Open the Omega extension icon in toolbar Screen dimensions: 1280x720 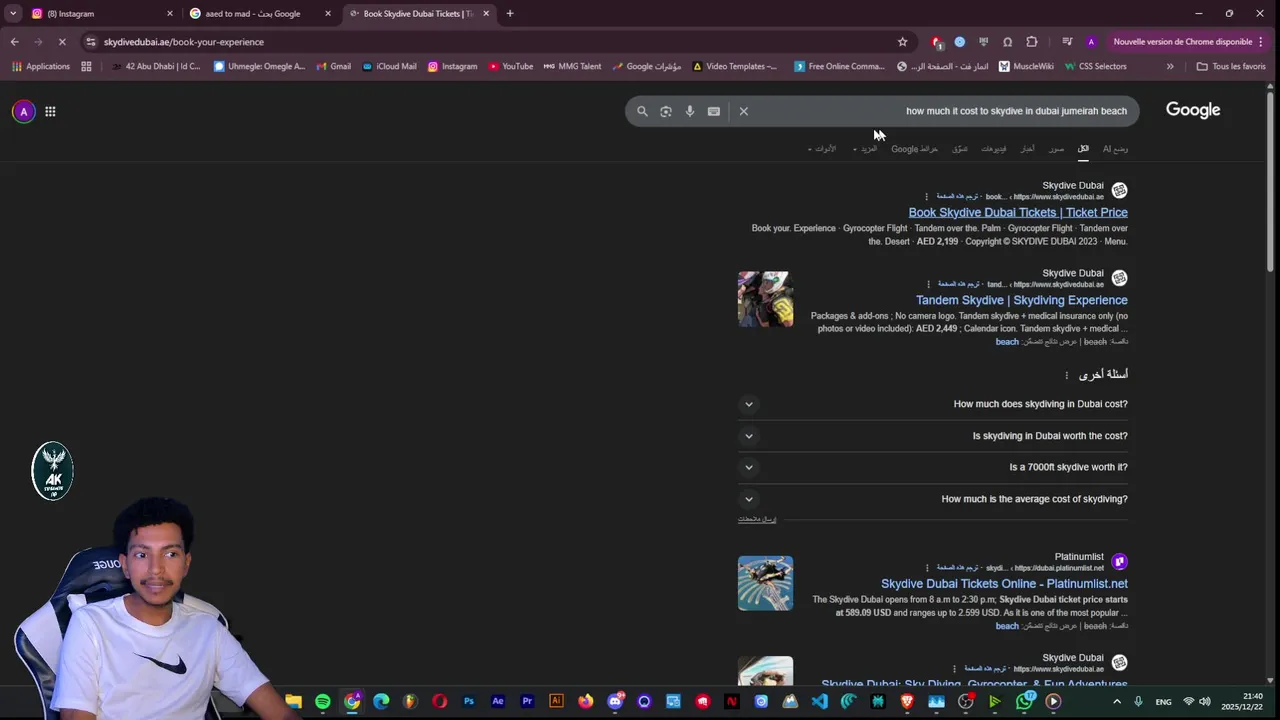(1007, 42)
